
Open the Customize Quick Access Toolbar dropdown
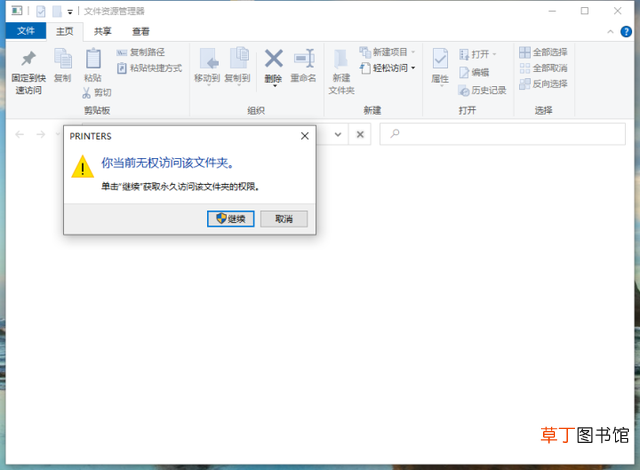pyautogui.click(x=70, y=12)
